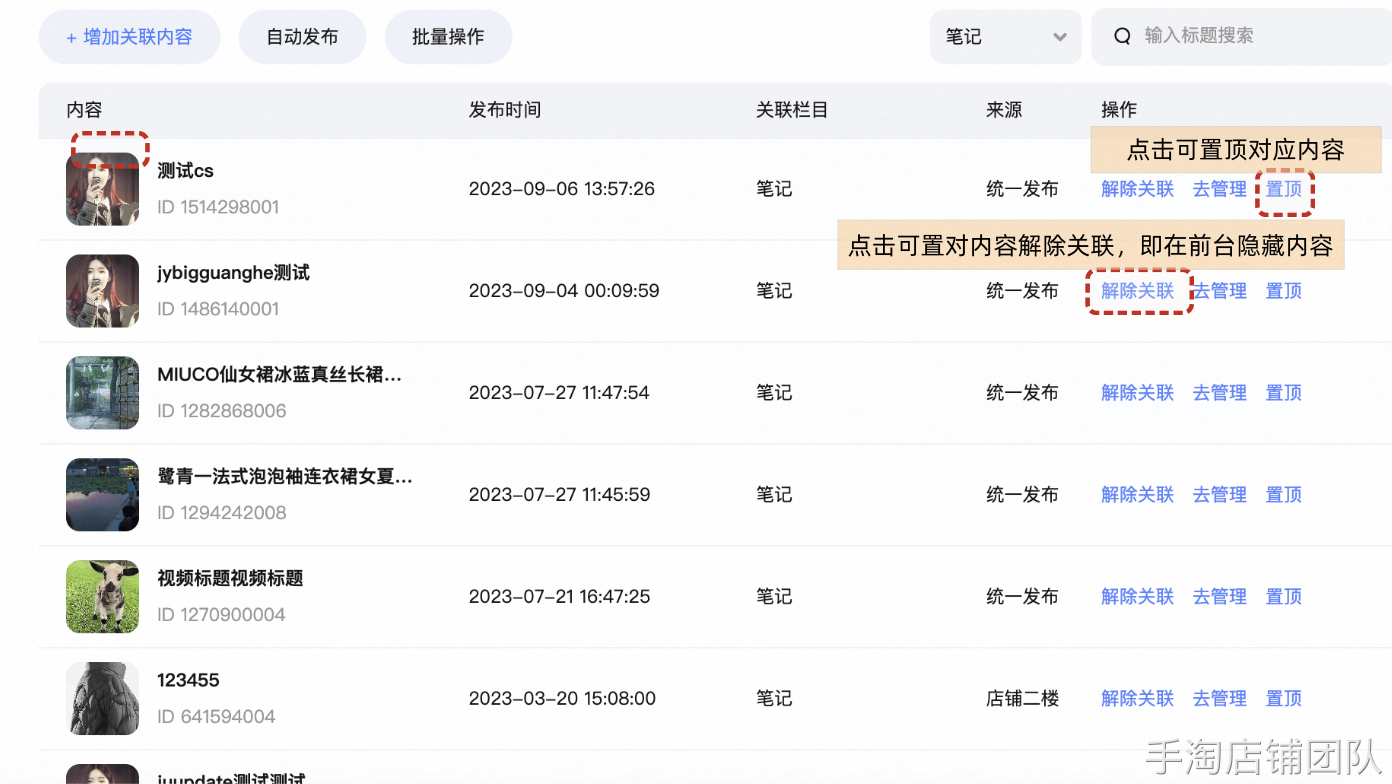The width and height of the screenshot is (1392, 784).
Task: Click publish time 2023-07-27 11:45:59
Action: (x=559, y=495)
